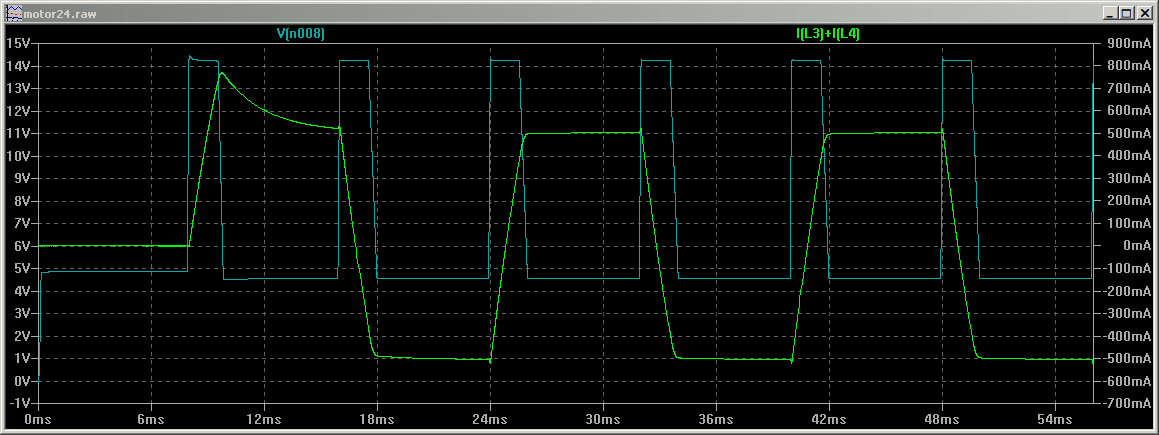Click the 18ms time axis label
Image resolution: width=1159 pixels, height=435 pixels.
tap(377, 419)
